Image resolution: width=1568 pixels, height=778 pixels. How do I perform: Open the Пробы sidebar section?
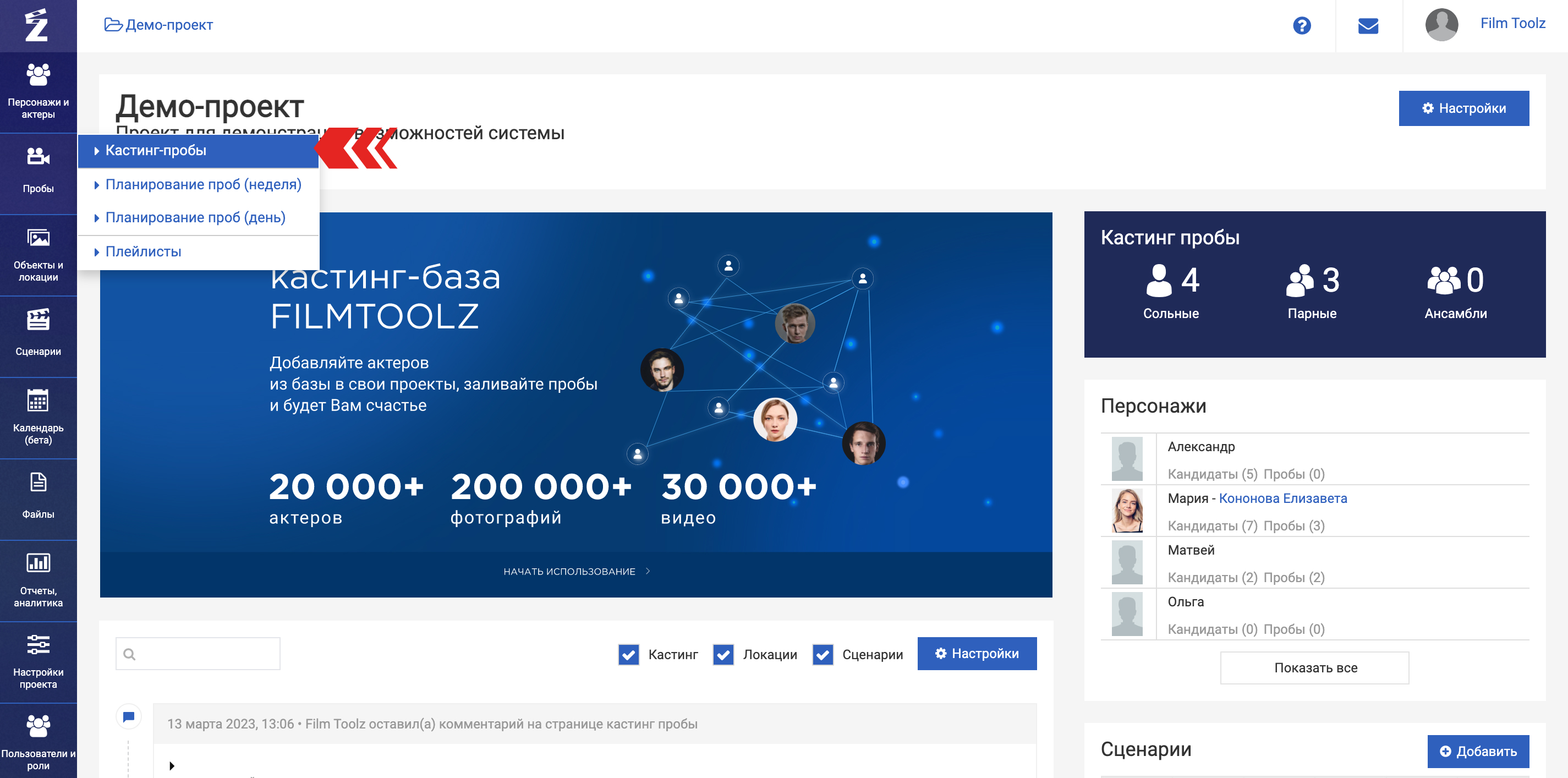coord(39,173)
